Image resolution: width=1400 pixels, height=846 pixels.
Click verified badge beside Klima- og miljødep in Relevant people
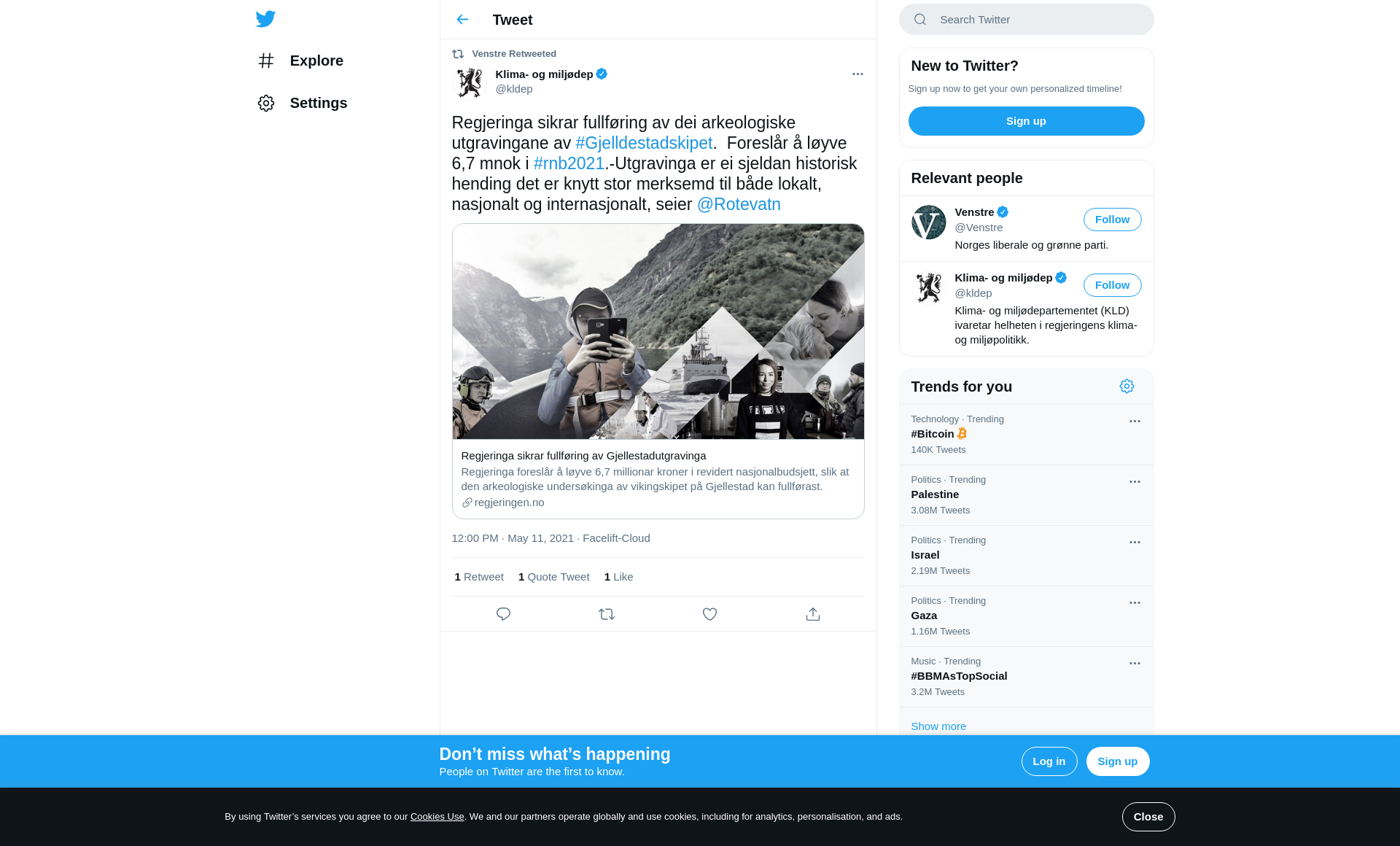[1061, 278]
